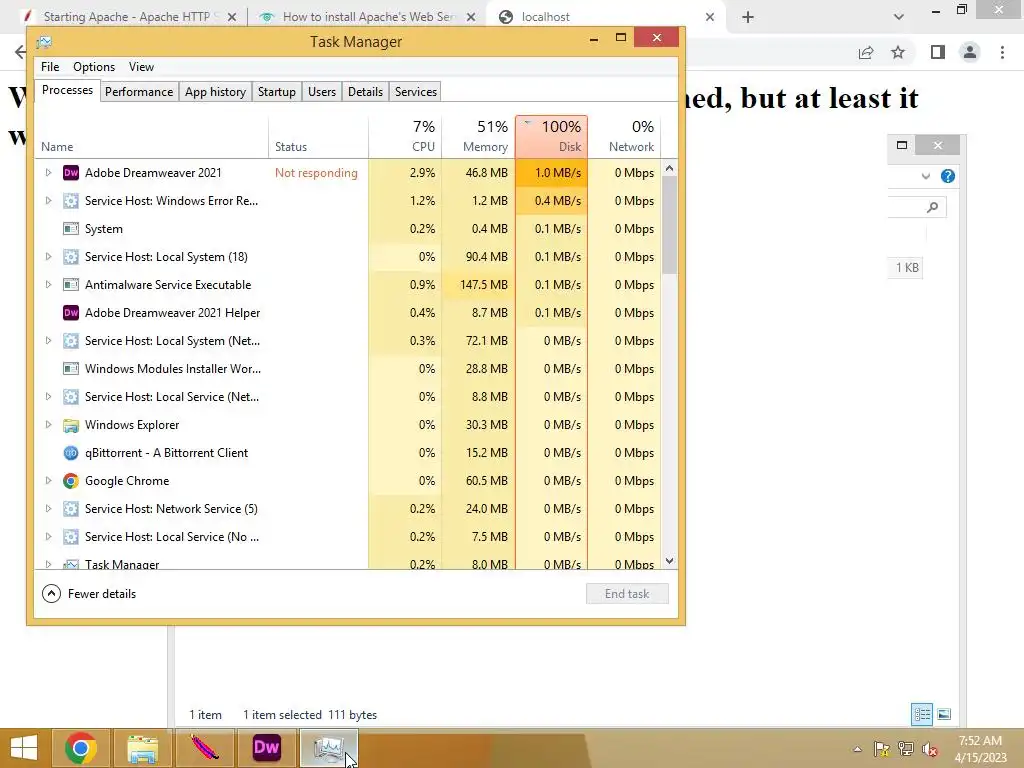1024x768 pixels.
Task: Click the process list scrollbar thumb
Action: [669, 225]
